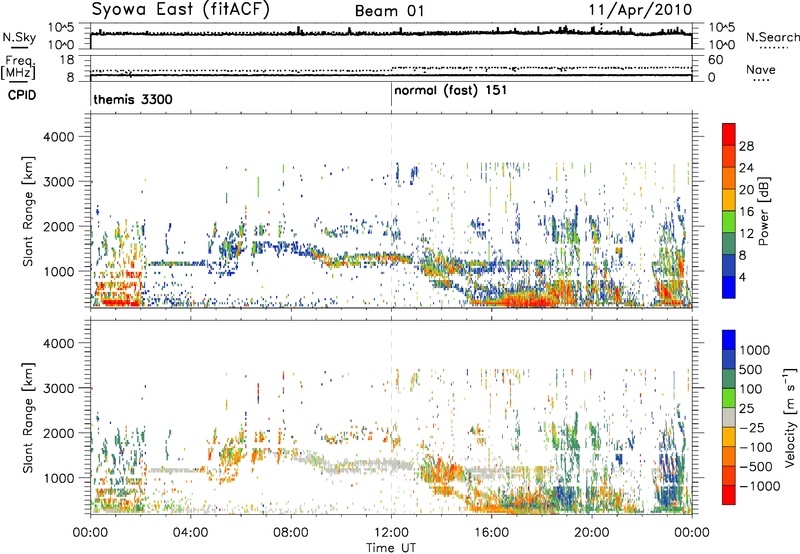Screen dimensions: 800x554
Task: Select 'Slant Range [km]' label of the power panel
Action: pos(28,211)
